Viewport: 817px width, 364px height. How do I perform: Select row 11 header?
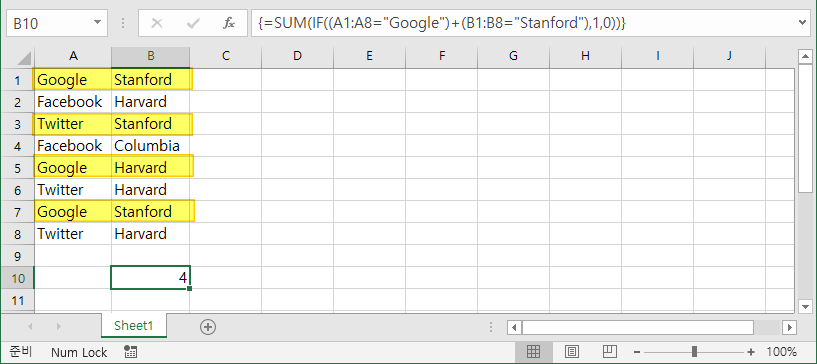pyautogui.click(x=18, y=300)
